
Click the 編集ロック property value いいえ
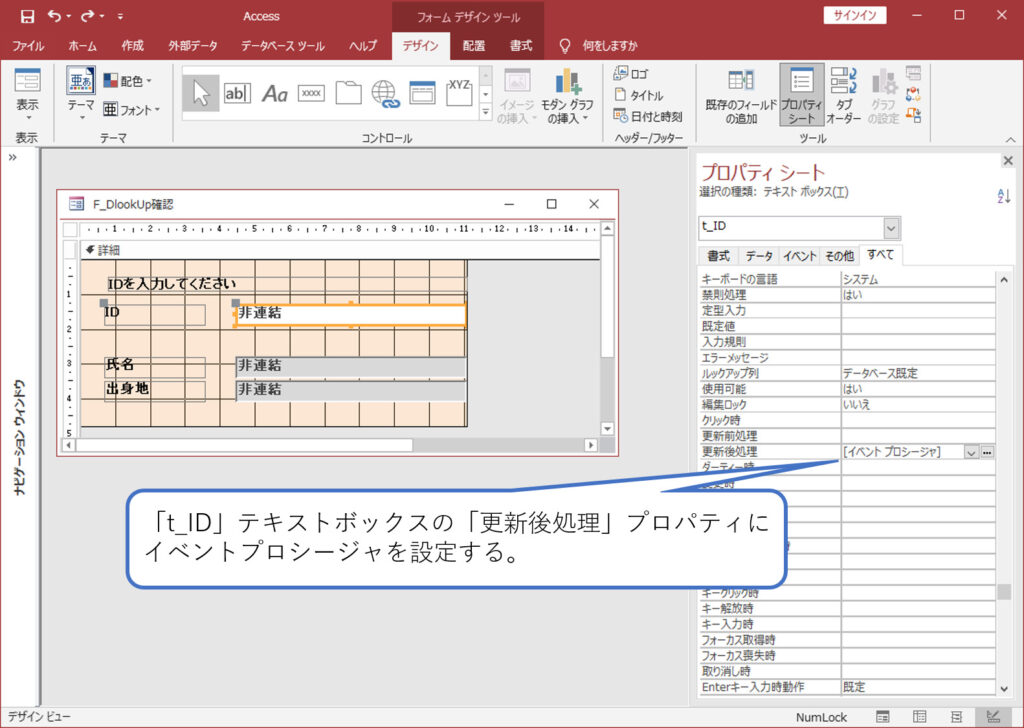[918, 405]
